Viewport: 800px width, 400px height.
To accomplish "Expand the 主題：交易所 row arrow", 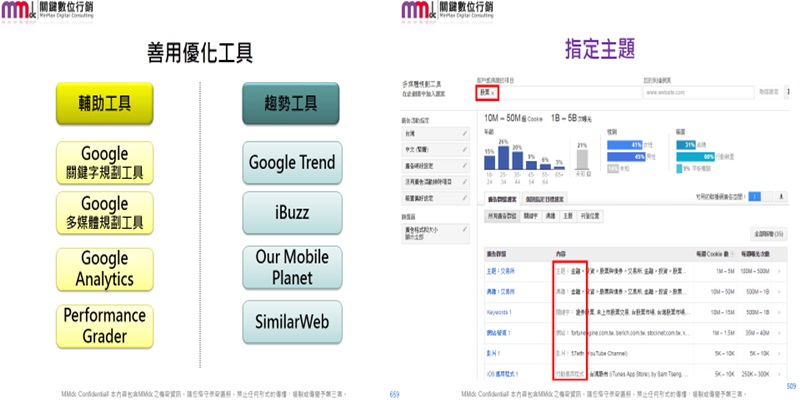I will point(779,269).
